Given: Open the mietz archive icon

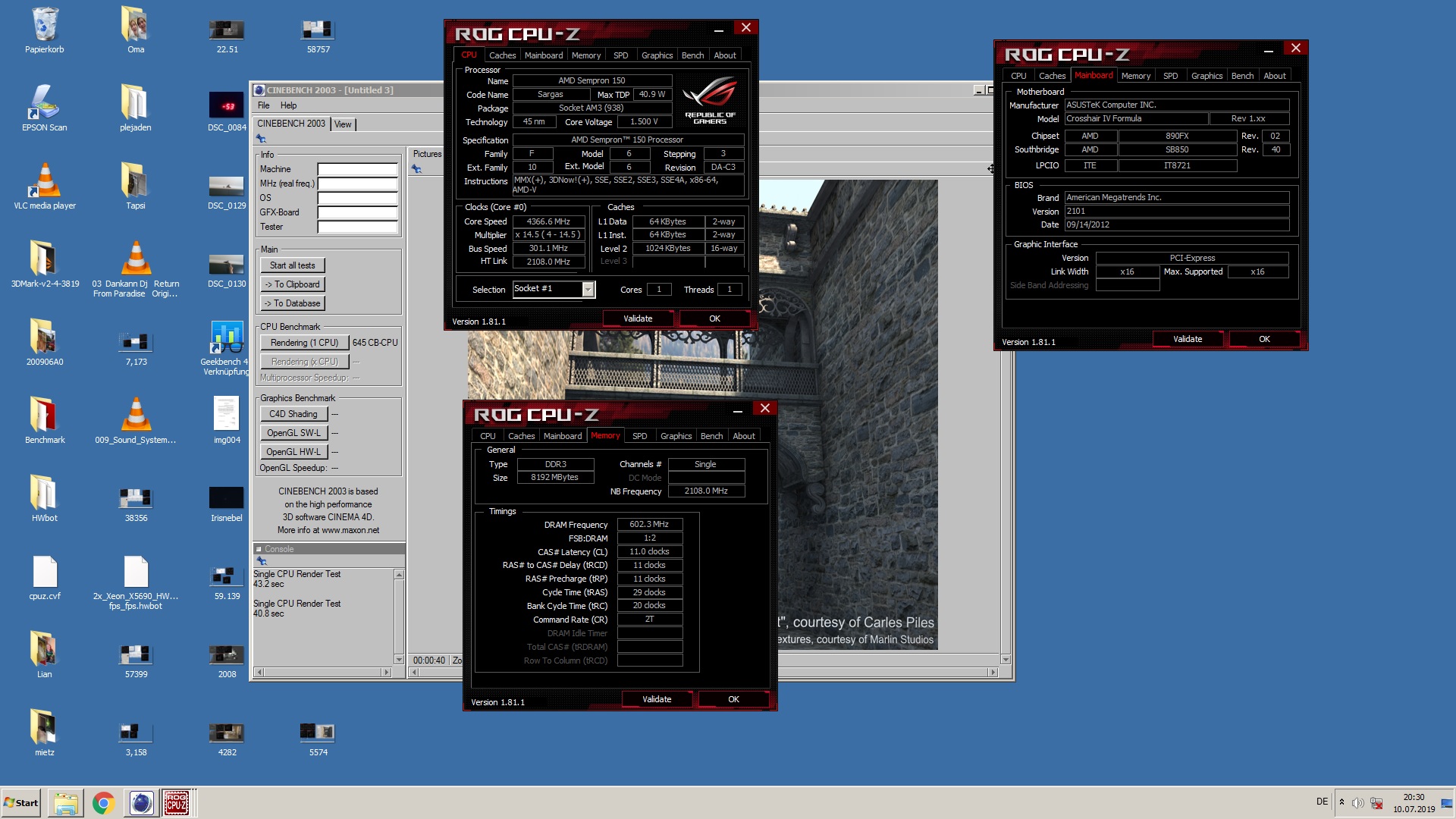Looking at the screenshot, I should [45, 733].
